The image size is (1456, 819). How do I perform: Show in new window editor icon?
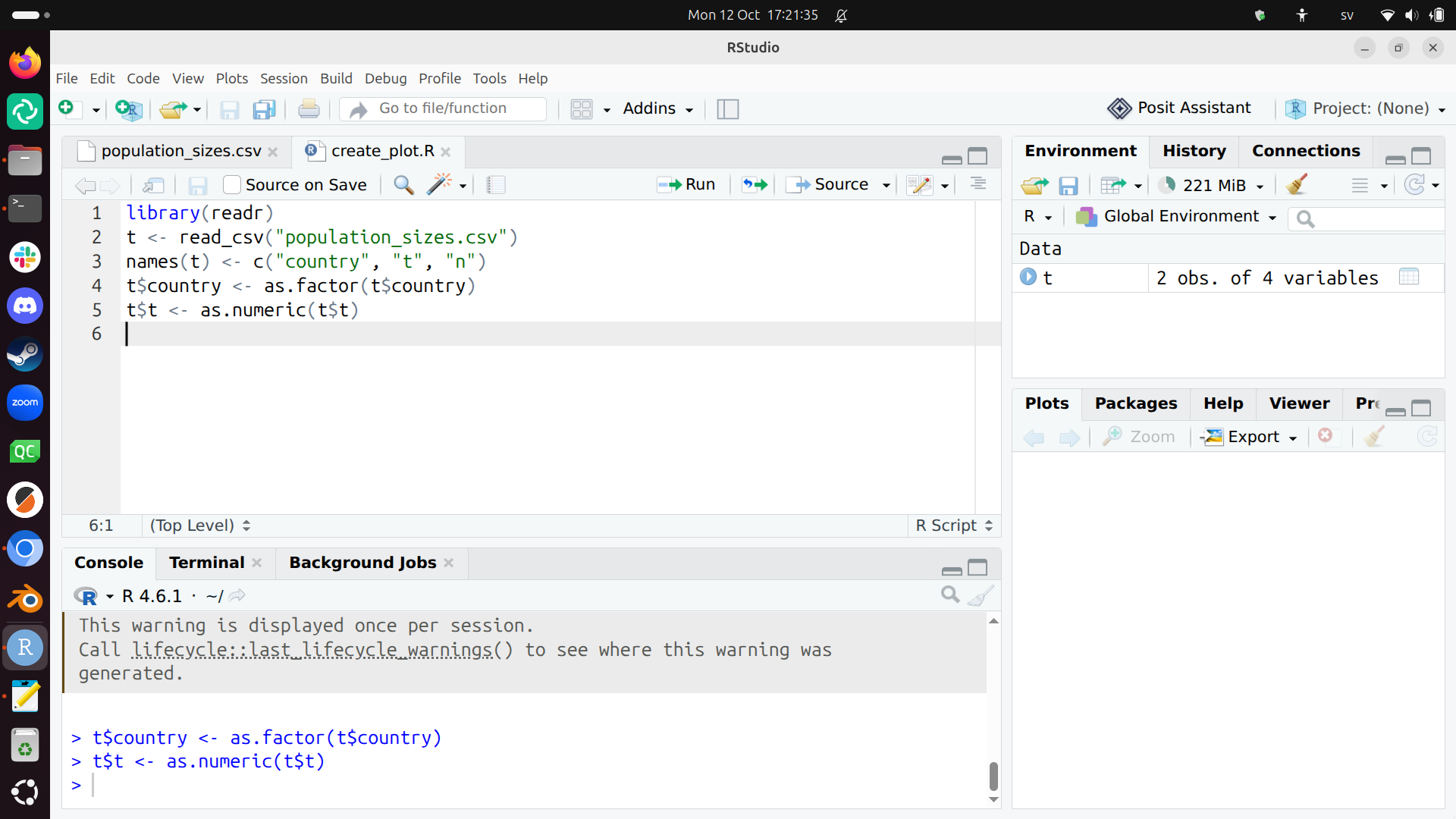(154, 185)
